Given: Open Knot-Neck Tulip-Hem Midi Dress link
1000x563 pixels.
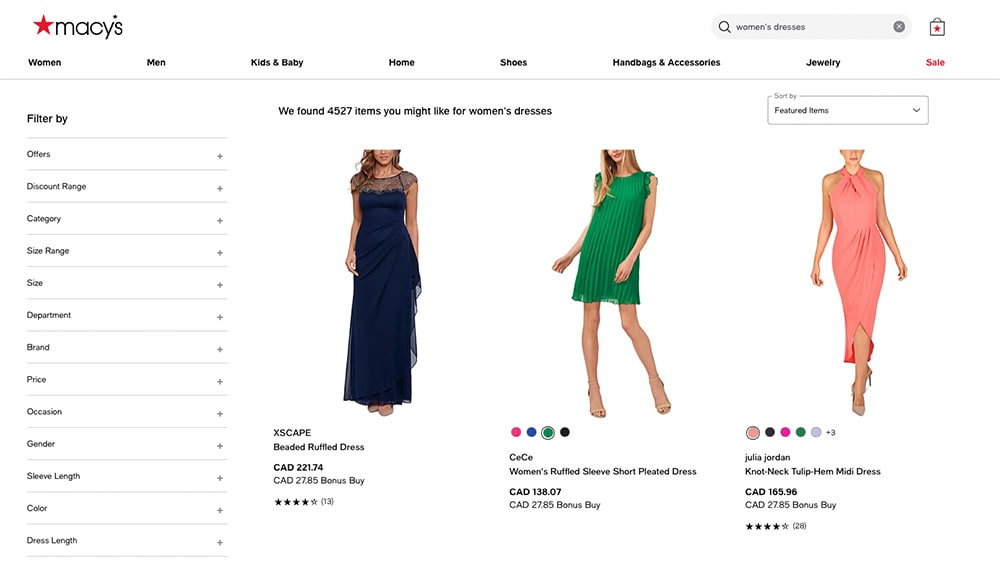Looking at the screenshot, I should (x=812, y=471).
